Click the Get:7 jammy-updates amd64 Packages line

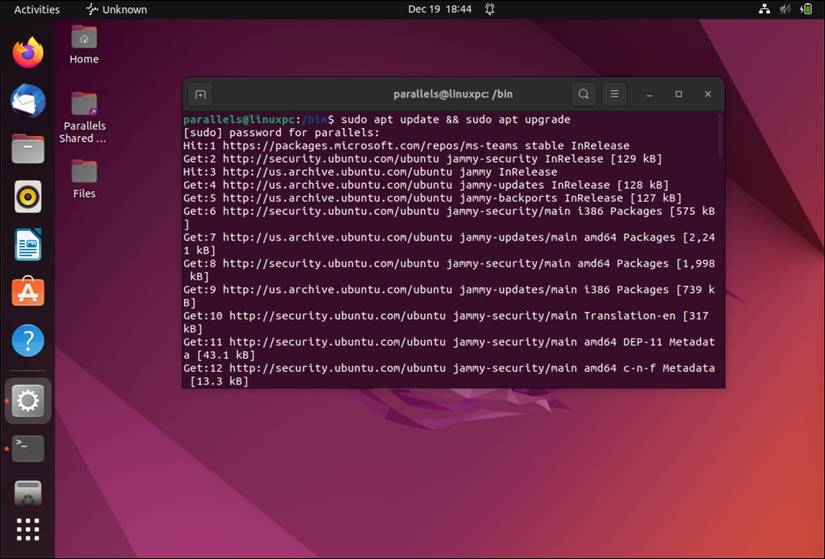click(449, 244)
